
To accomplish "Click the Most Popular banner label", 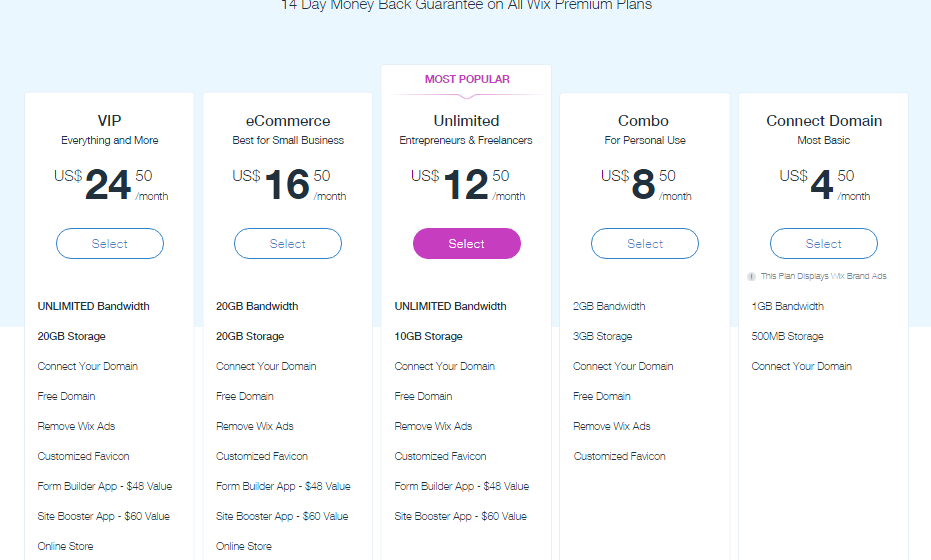I will point(467,79).
